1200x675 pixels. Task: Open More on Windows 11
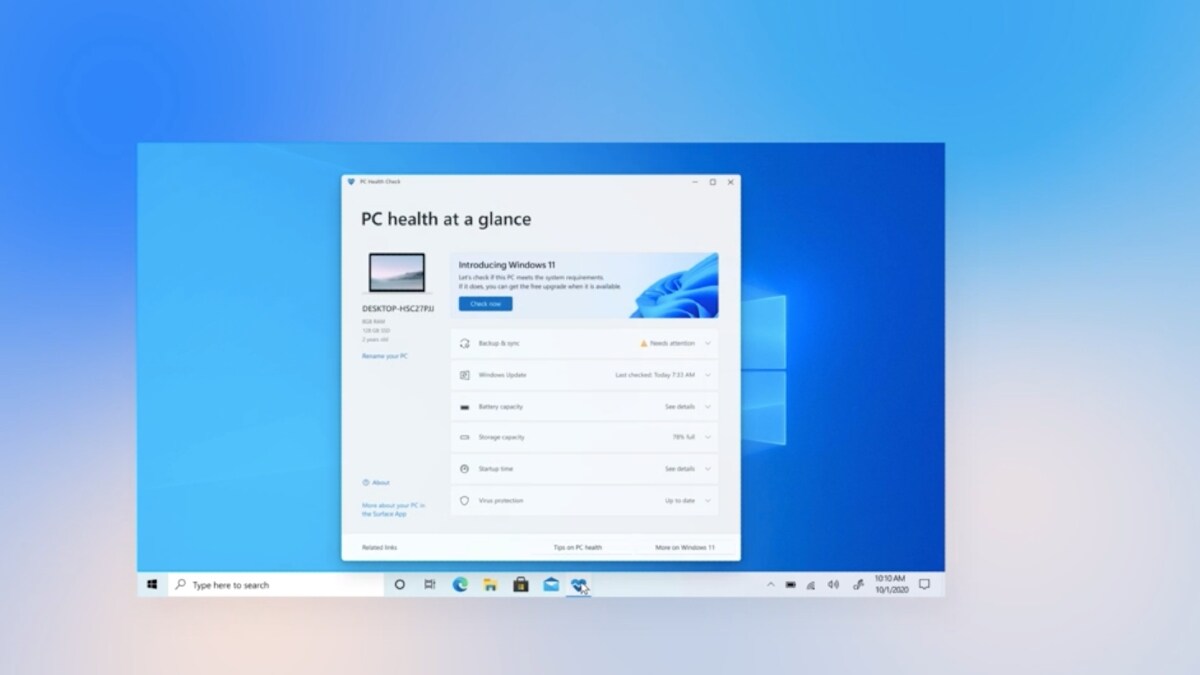click(684, 547)
